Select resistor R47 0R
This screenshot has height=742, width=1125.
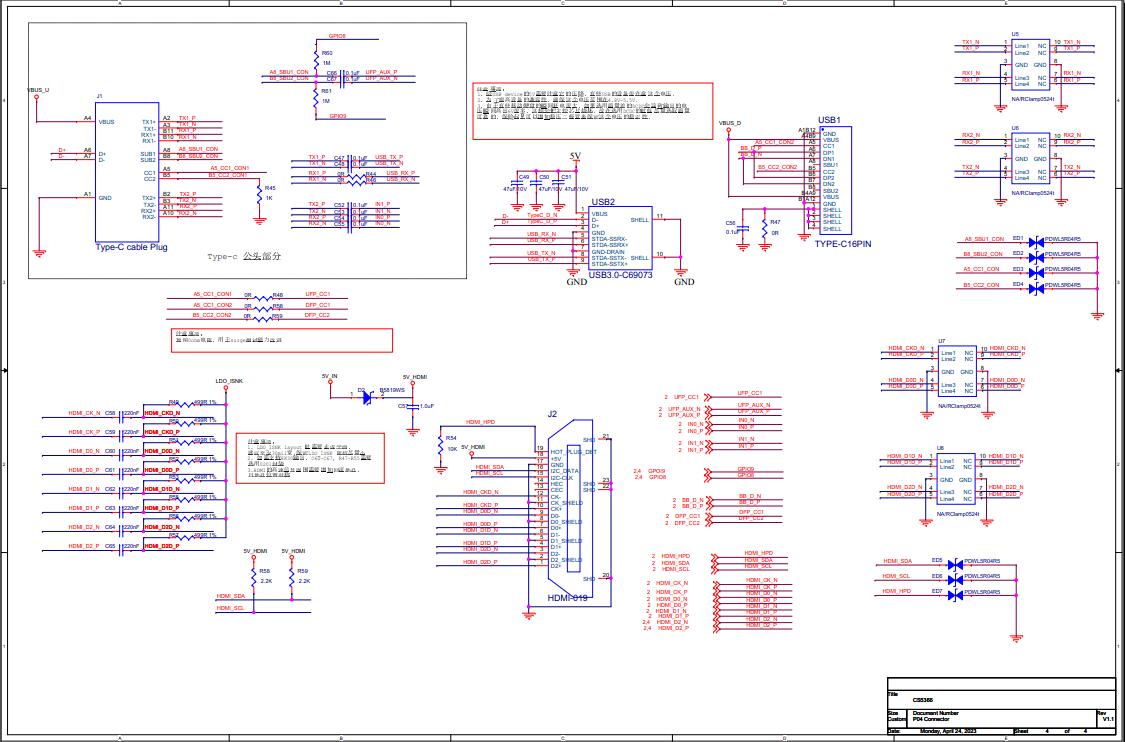[765, 228]
